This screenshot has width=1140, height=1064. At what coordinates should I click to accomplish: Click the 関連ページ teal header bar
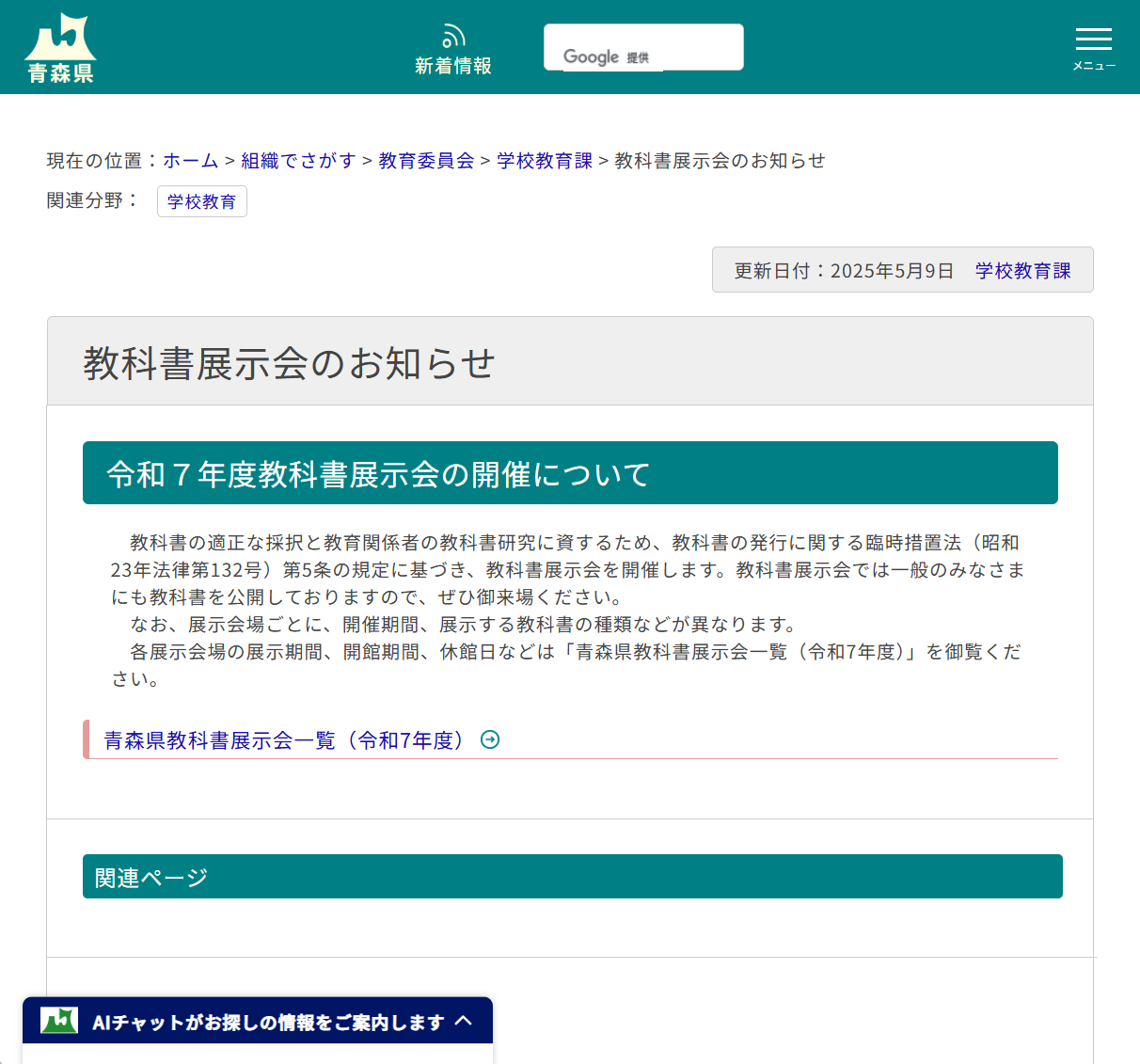coord(573,876)
